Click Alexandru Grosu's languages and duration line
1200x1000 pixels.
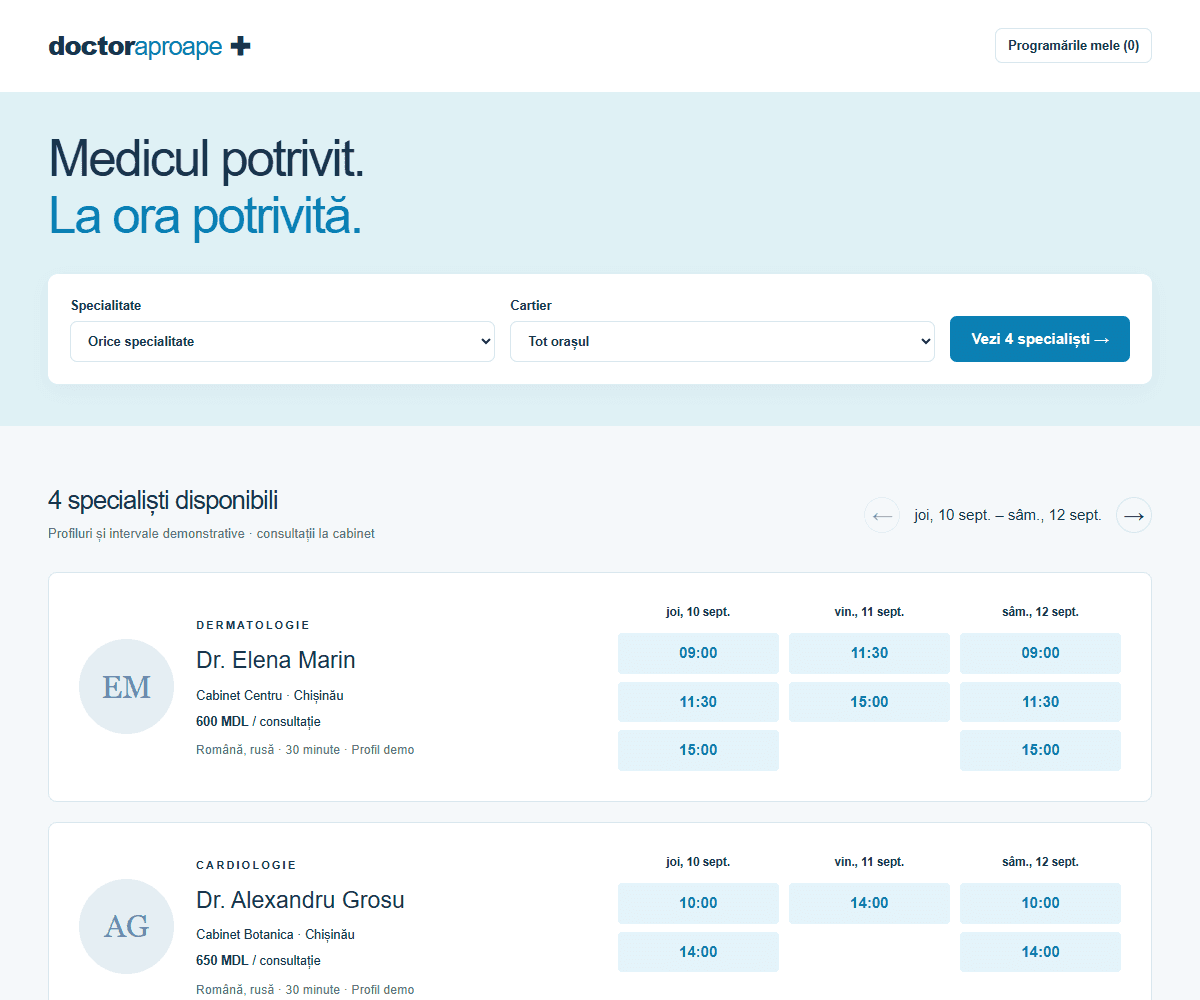point(305,990)
